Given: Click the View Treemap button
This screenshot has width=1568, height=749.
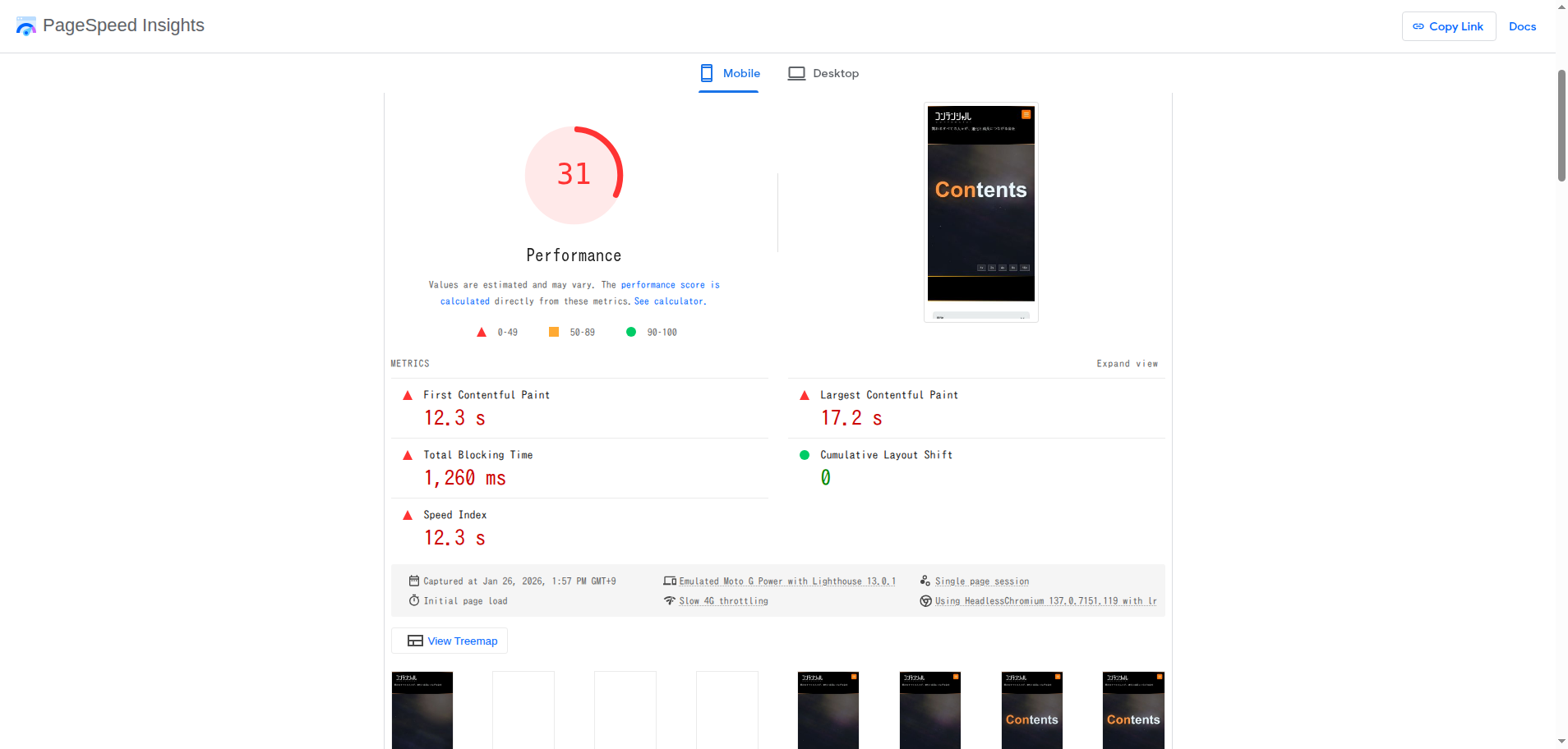Looking at the screenshot, I should 449,641.
